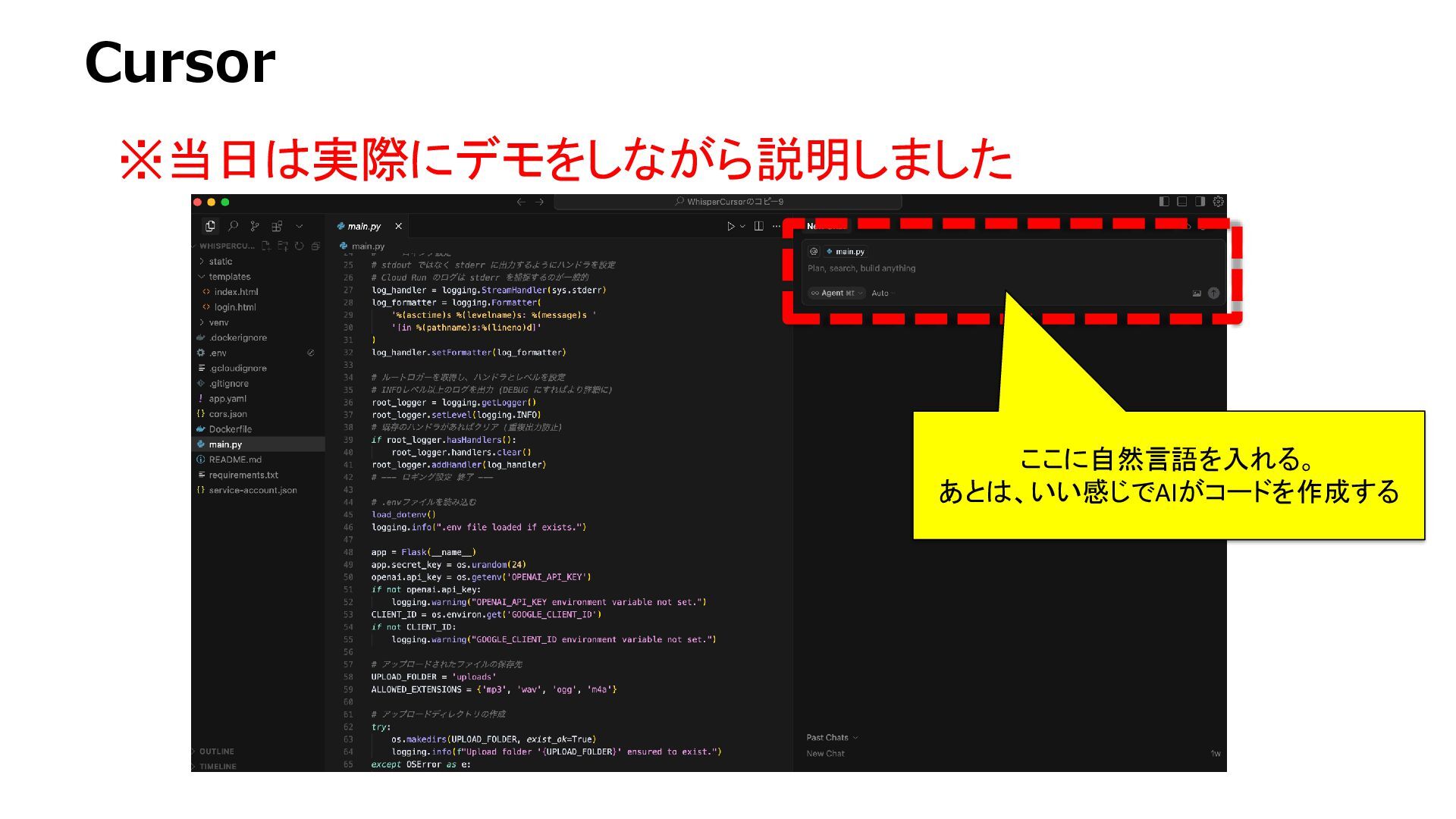This screenshot has height=819, width=1456.
Task: Open .gitignore file
Action: coord(258,383)
